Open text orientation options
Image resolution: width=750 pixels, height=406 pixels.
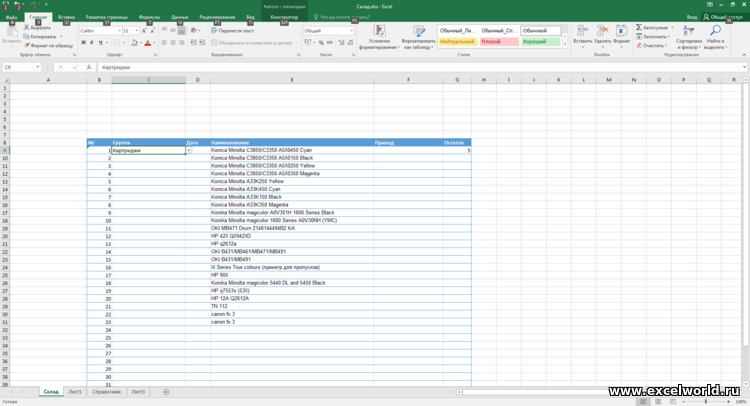pos(195,31)
